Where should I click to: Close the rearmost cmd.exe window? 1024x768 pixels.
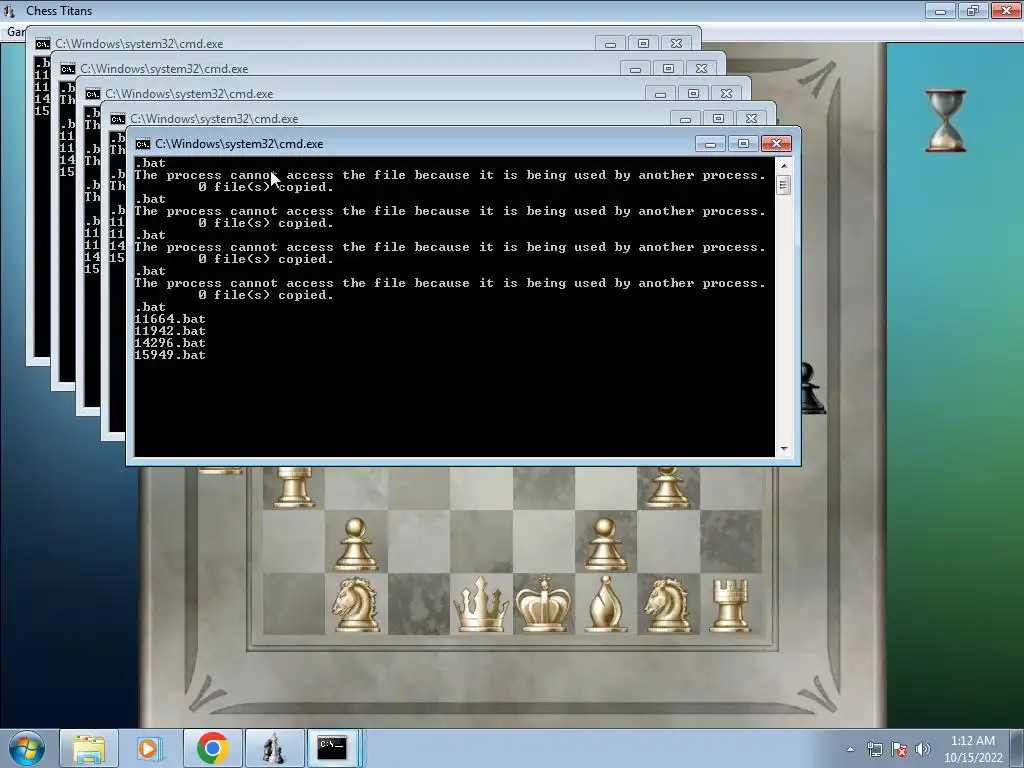(x=677, y=44)
